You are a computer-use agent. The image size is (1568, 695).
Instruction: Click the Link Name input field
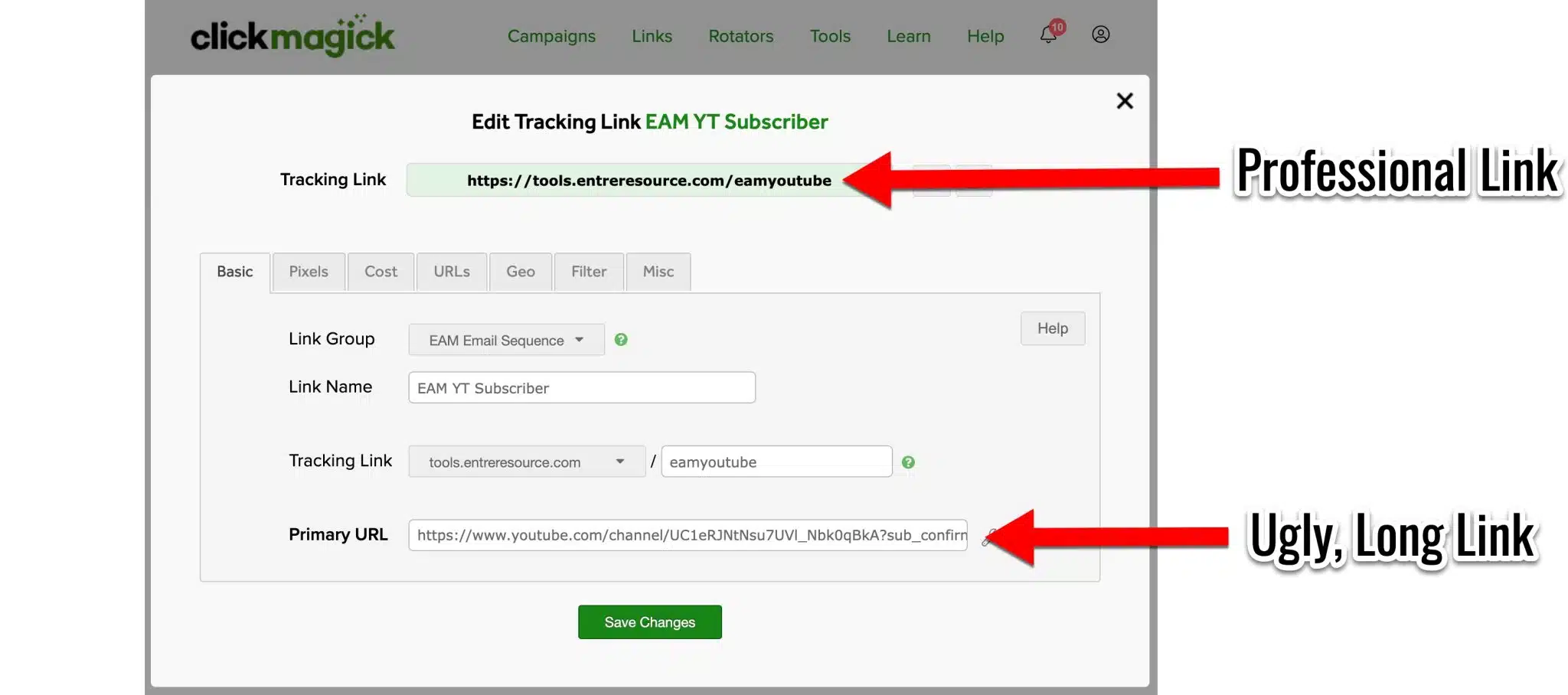(582, 387)
